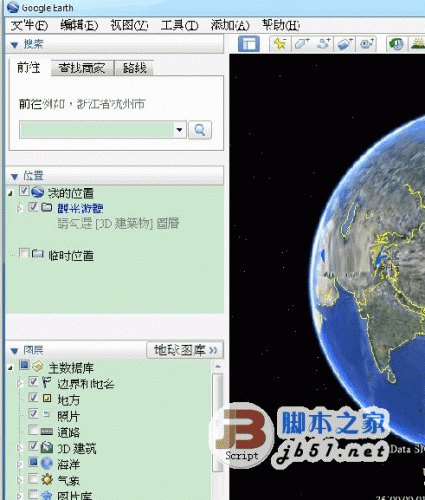The width and height of the screenshot is (425, 500).
Task: Click the star icon of 图片库
Action: [x=47, y=495]
